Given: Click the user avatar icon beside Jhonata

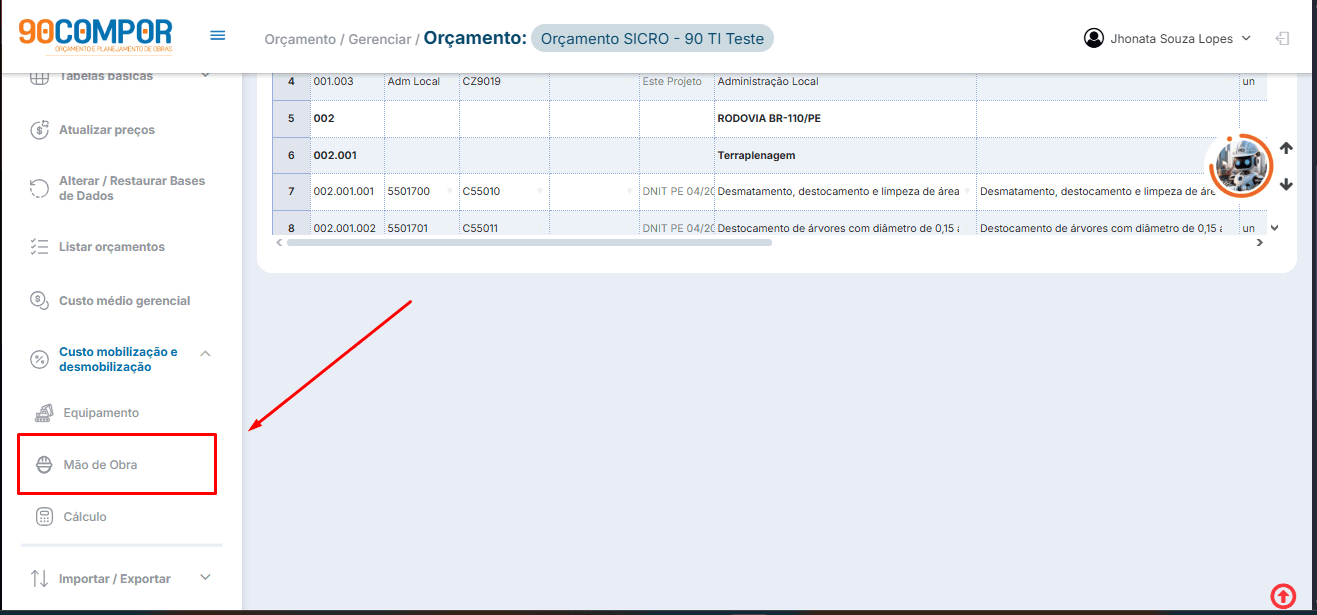Looking at the screenshot, I should [1093, 38].
